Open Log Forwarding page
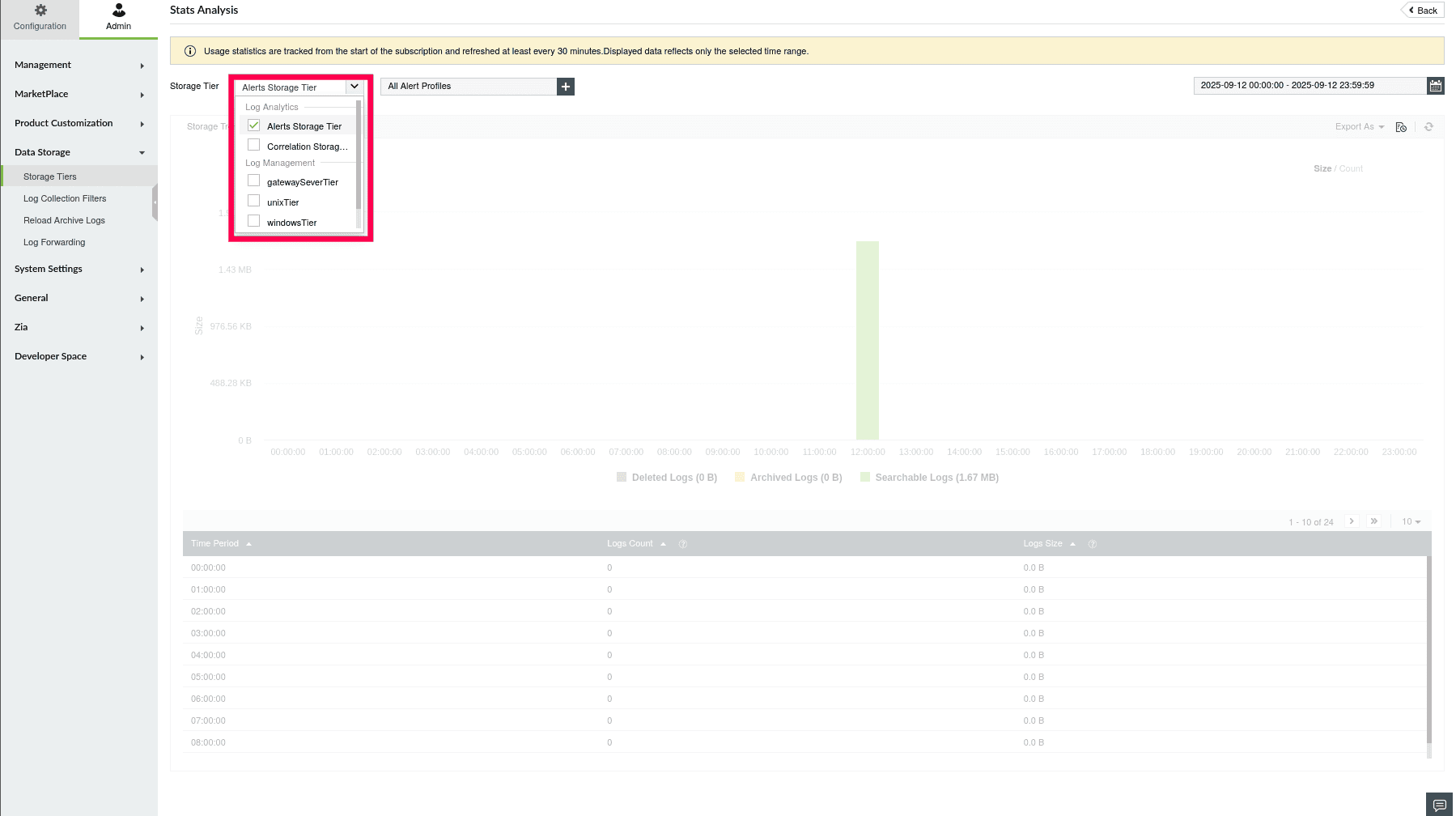The width and height of the screenshot is (1456, 816). pyautogui.click(x=54, y=242)
